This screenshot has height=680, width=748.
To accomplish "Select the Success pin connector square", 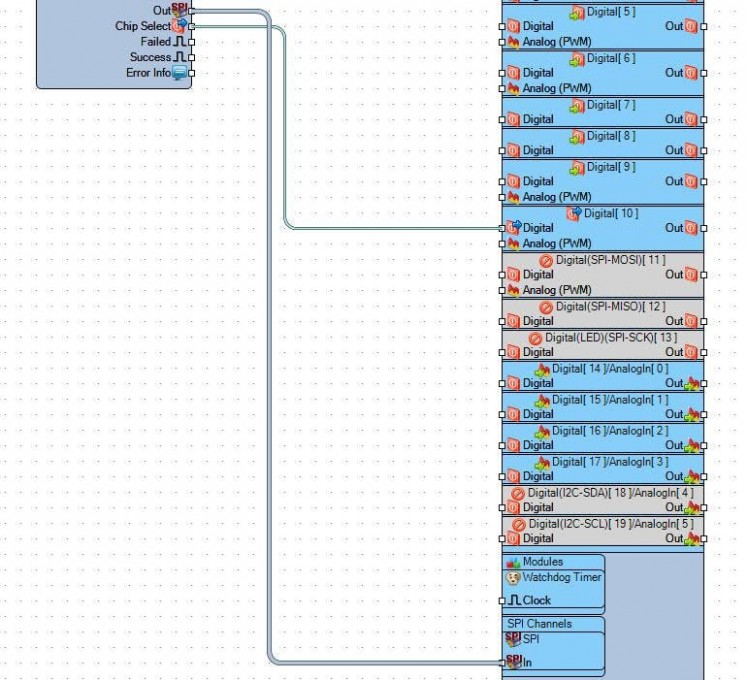I will pyautogui.click(x=191, y=57).
